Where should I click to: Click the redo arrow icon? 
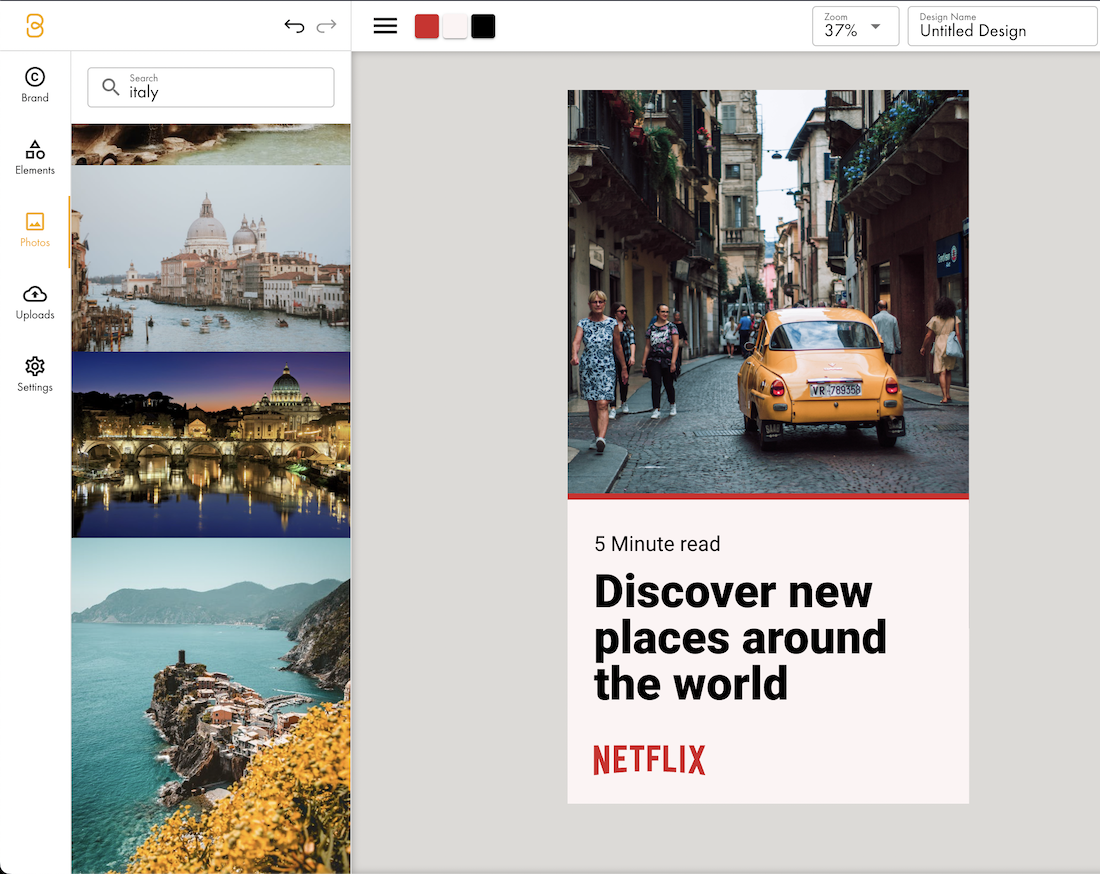point(326,26)
